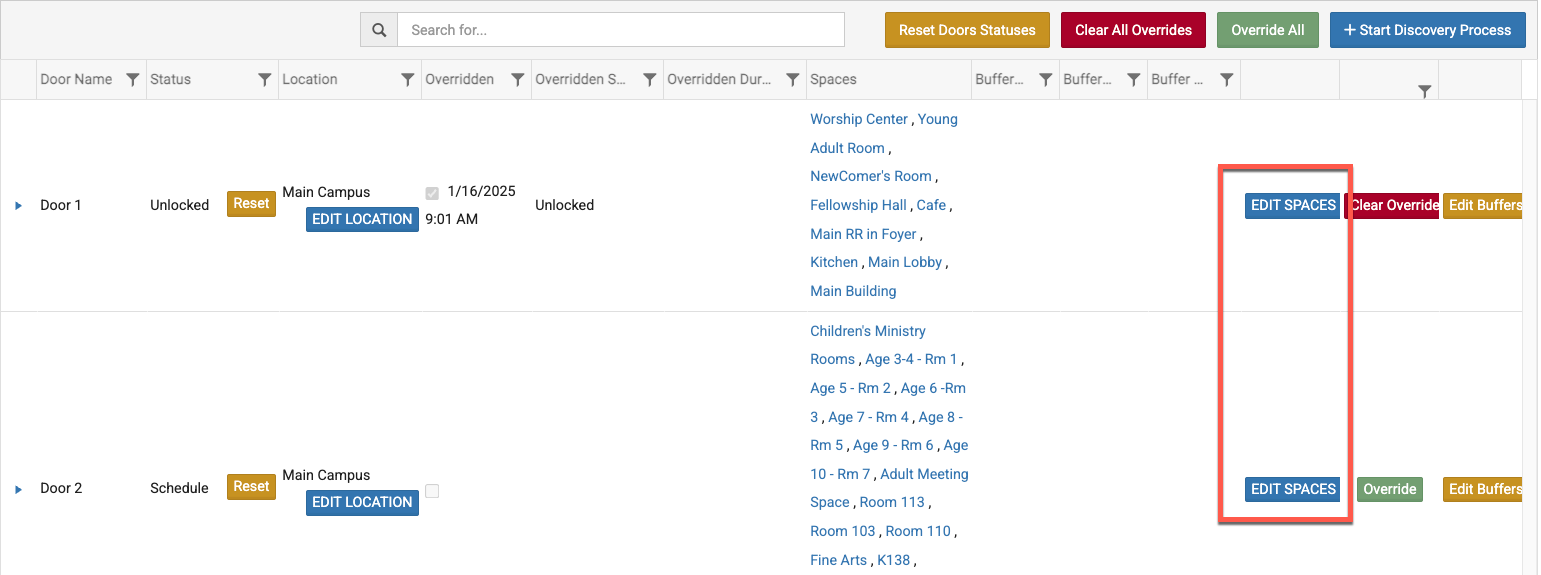Sort by Location column header
This screenshot has height=575, width=1541.
(x=310, y=80)
